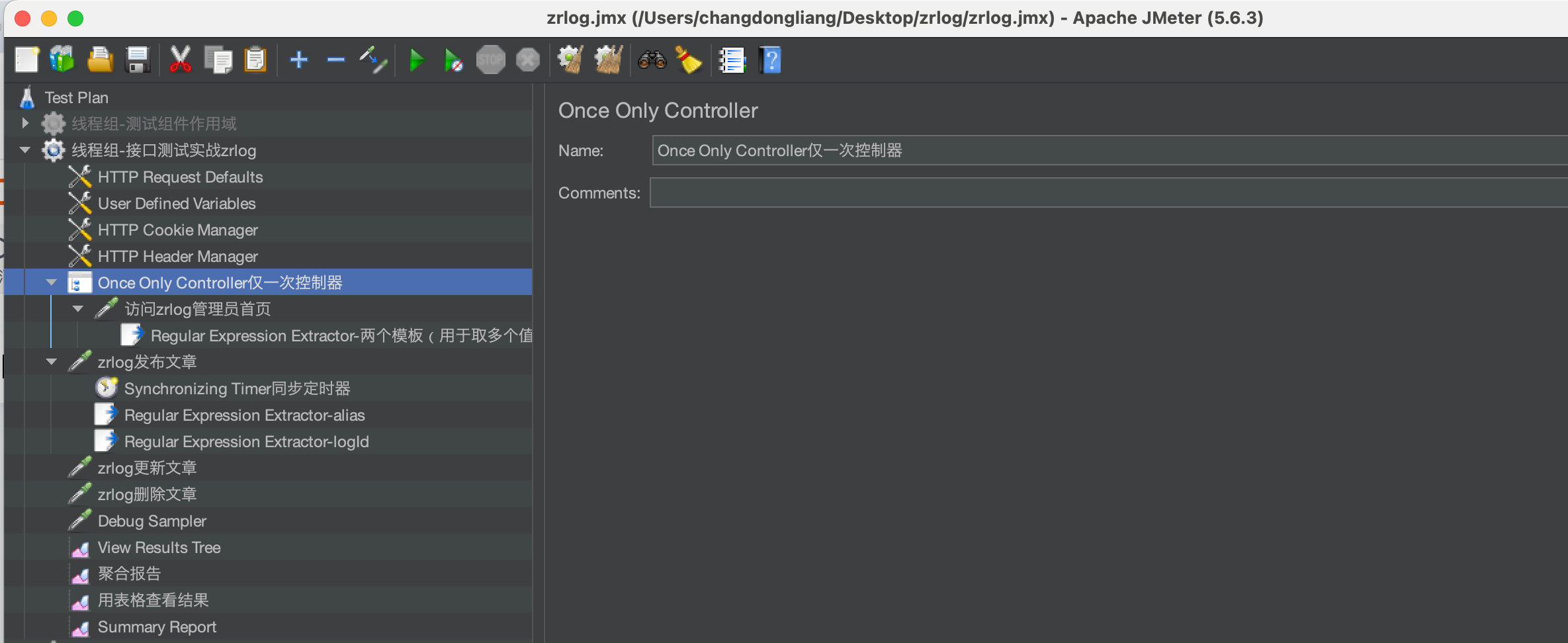Open the 聚合报告 listener
Image resolution: width=1568 pixels, height=643 pixels.
(129, 574)
